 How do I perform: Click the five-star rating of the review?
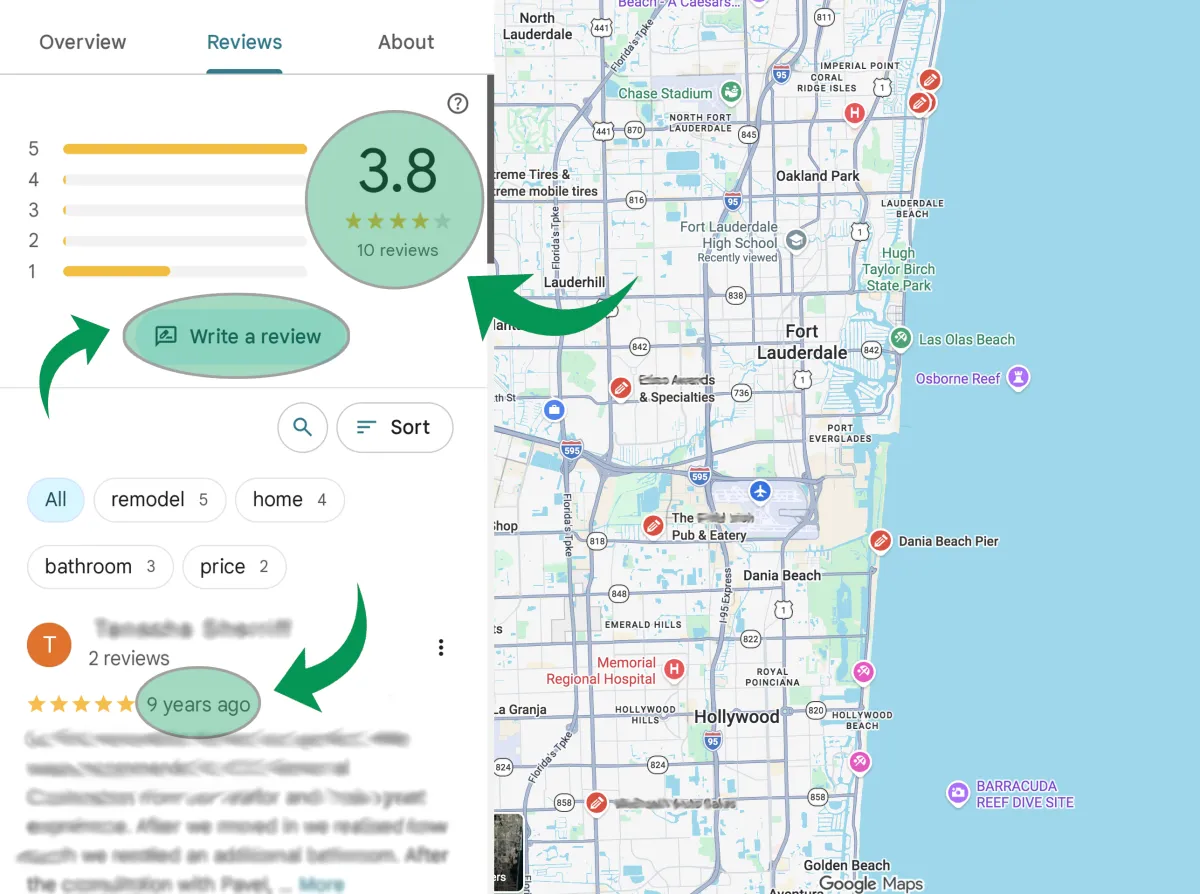tap(81, 704)
